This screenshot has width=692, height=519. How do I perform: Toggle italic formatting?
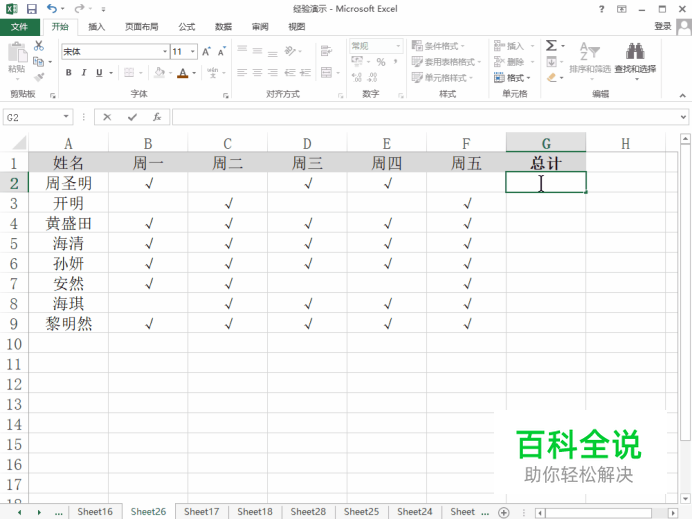[84, 72]
